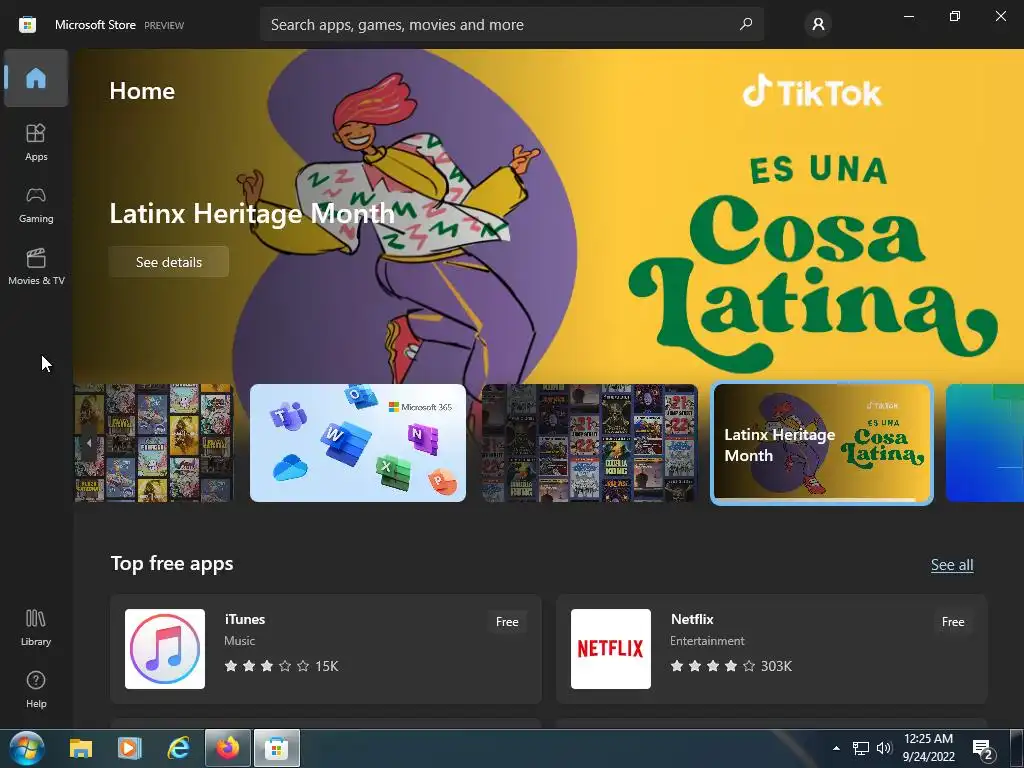Click the iTunes star rating 15K
The width and height of the screenshot is (1024, 768).
tap(281, 666)
